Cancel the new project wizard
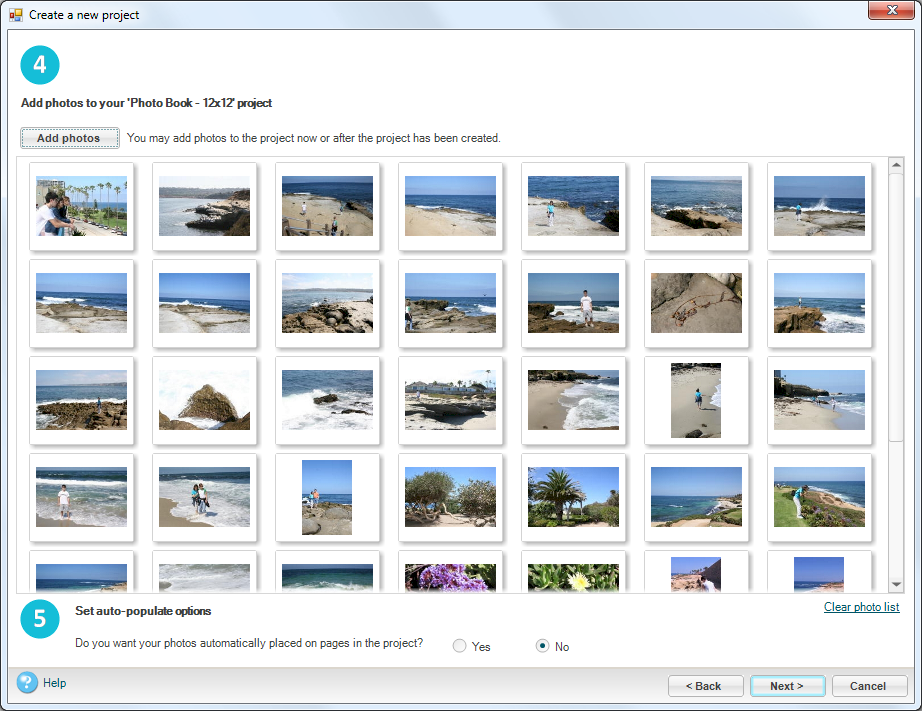The height and width of the screenshot is (711, 922). coord(868,686)
